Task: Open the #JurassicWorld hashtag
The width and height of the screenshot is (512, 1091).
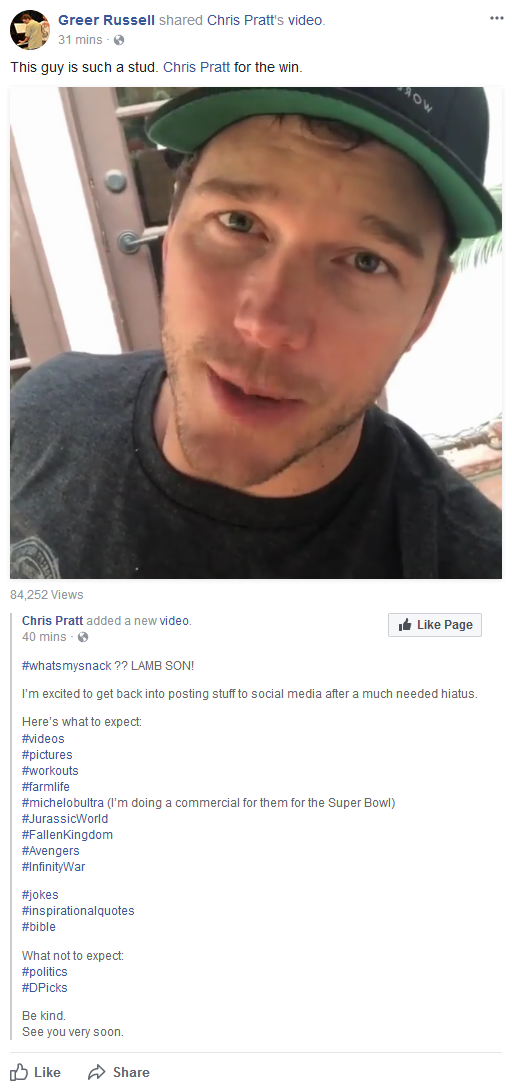Action: click(65, 819)
